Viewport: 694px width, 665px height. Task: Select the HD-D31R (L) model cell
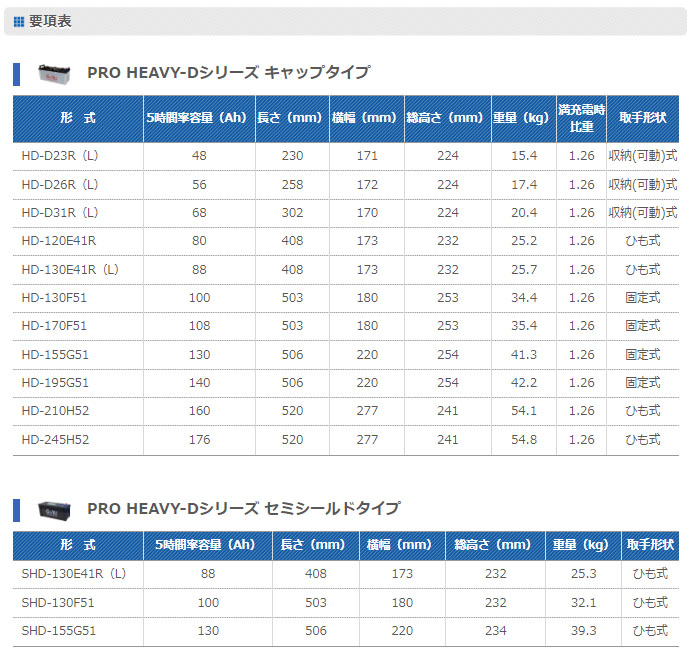click(78, 213)
